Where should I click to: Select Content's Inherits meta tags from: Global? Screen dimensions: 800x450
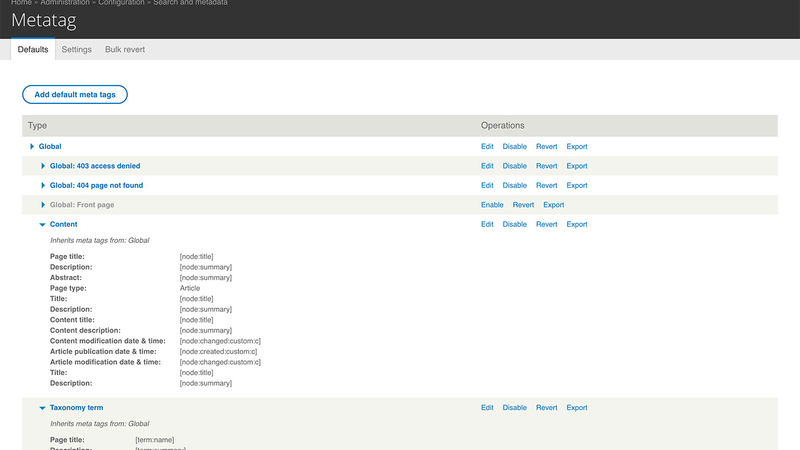click(99, 240)
